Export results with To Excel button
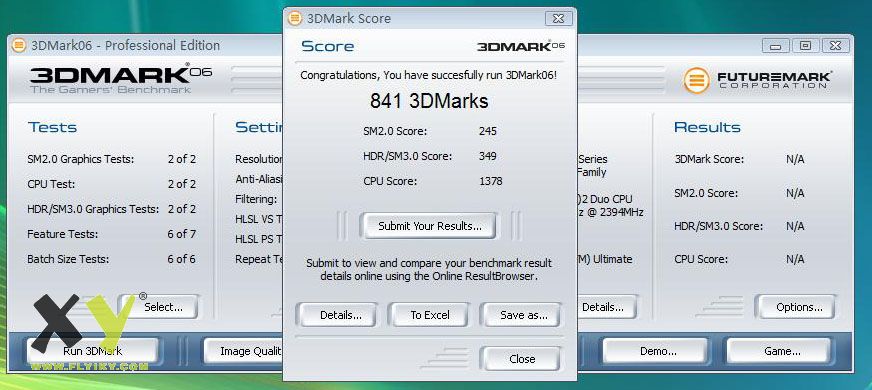Viewport: 872px width, 390px height. pyautogui.click(x=429, y=315)
